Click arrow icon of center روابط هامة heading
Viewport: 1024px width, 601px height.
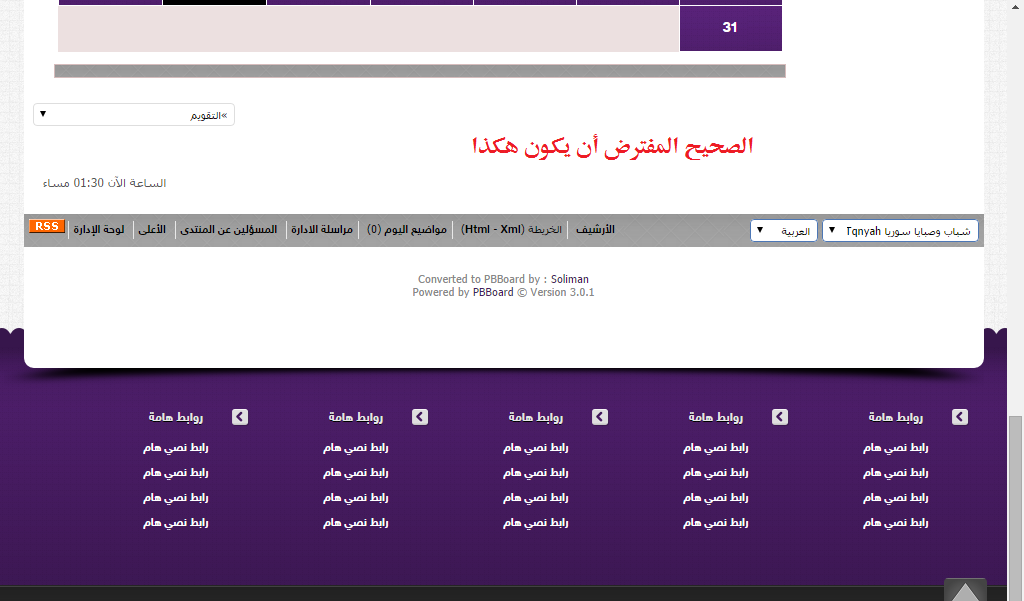click(600, 417)
